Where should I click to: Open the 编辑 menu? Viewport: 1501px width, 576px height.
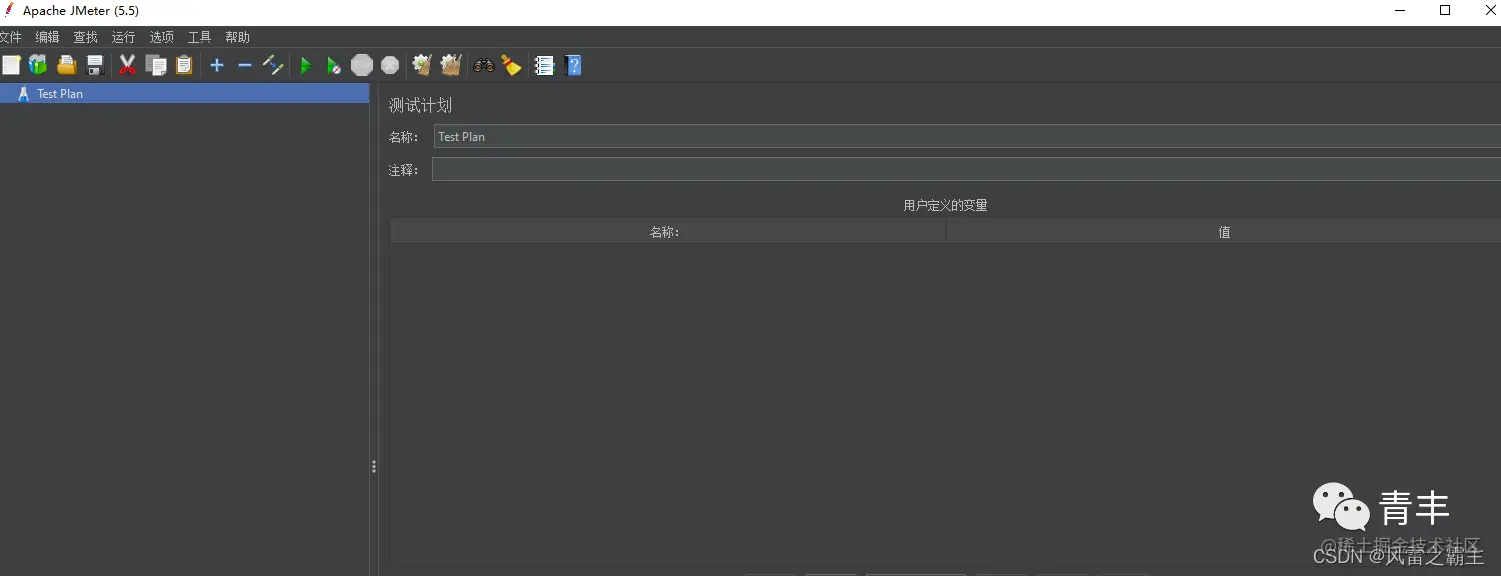point(47,37)
